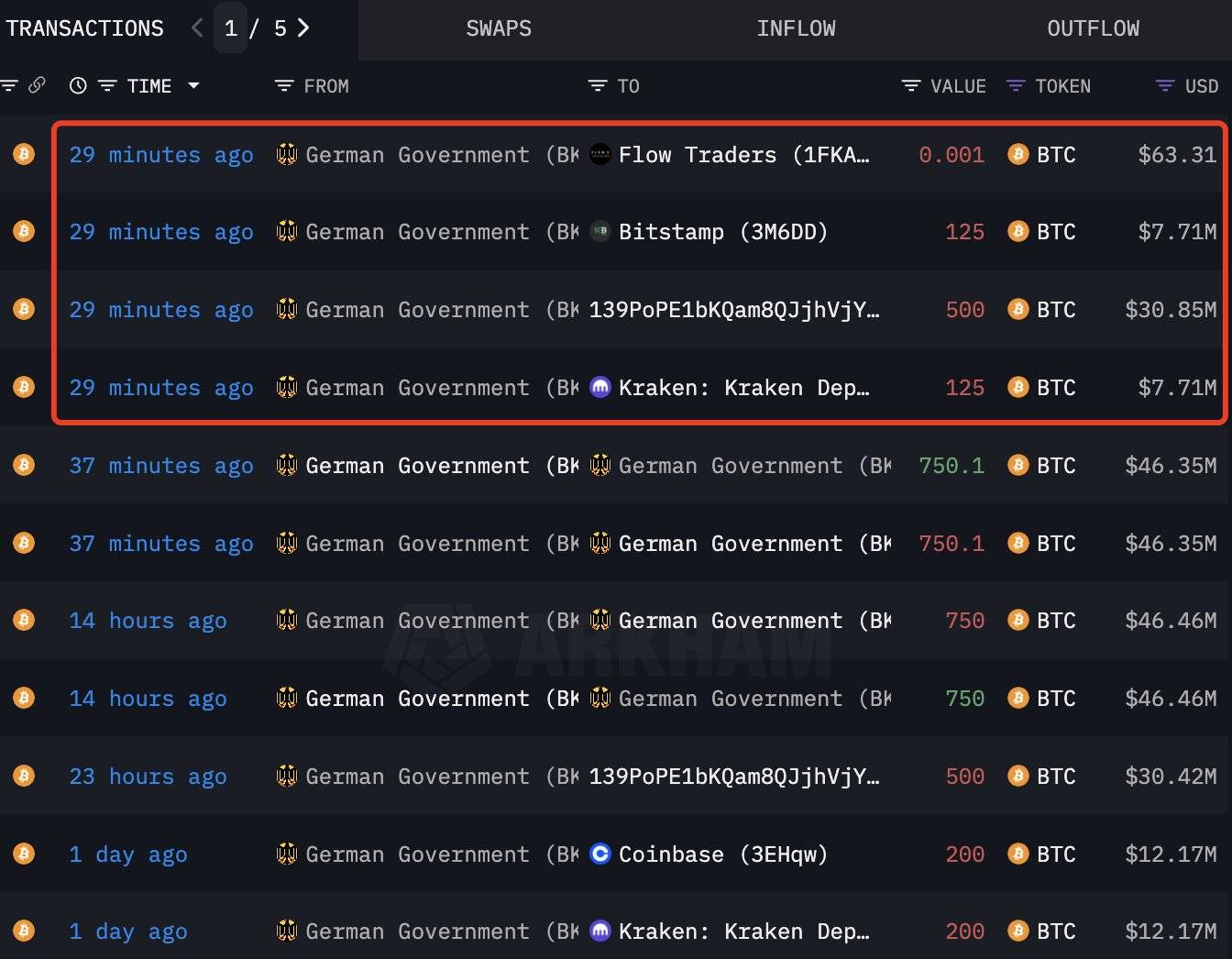Click the Coinbase logo icon

pyautogui.click(x=600, y=854)
